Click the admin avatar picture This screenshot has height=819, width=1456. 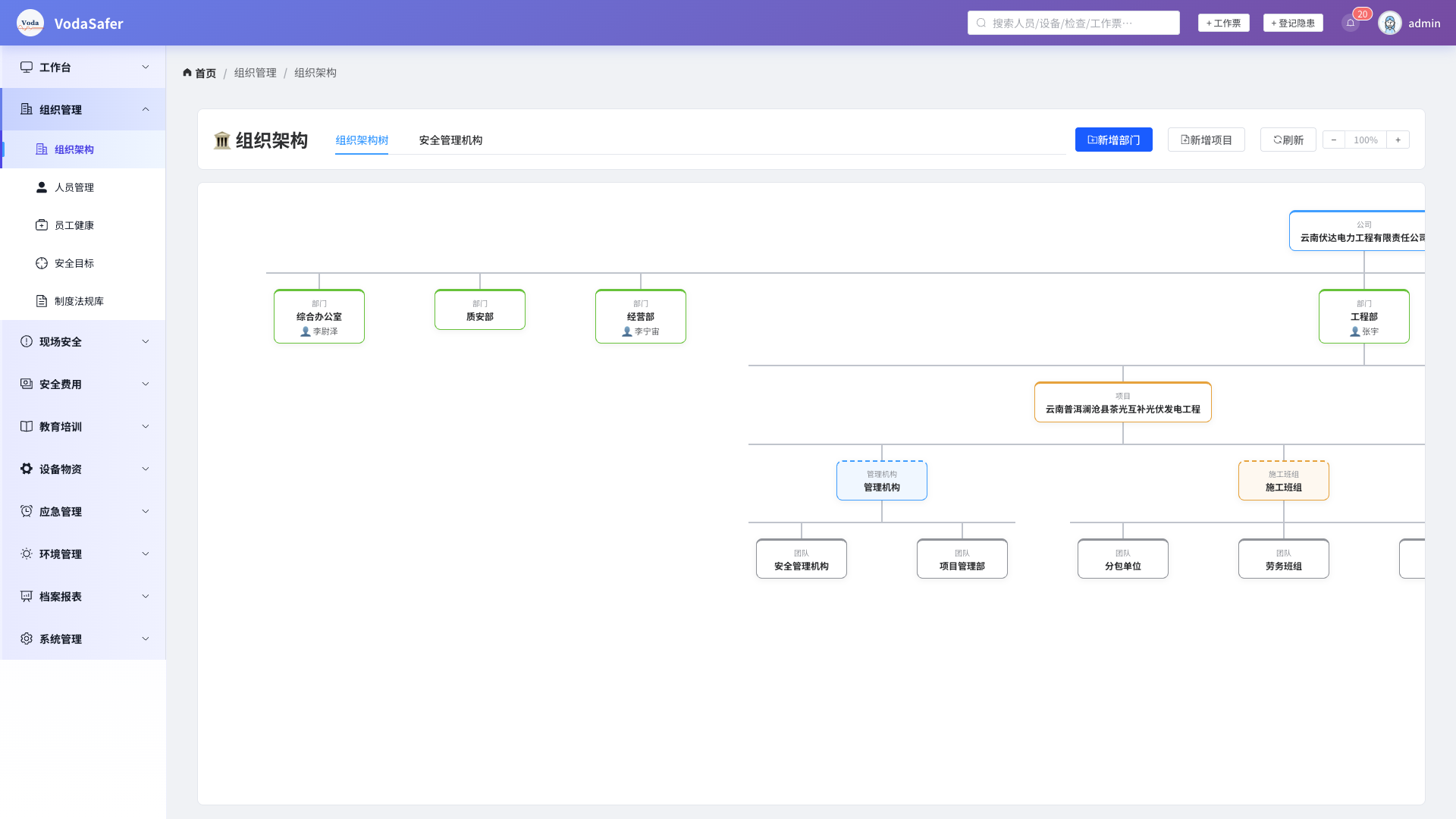point(1390,23)
